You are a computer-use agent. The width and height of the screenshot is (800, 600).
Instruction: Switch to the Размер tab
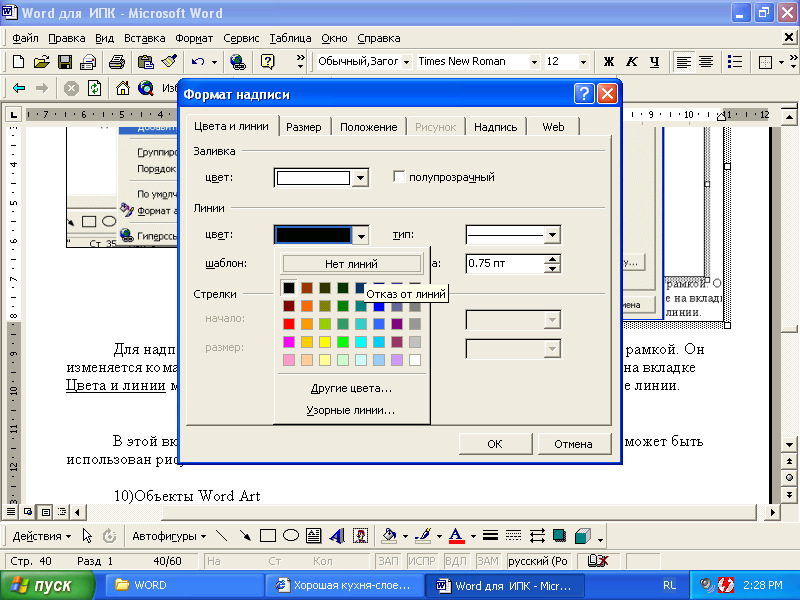[x=304, y=127]
